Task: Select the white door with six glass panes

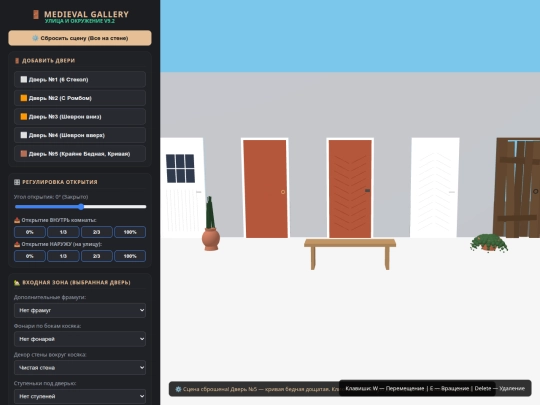Action: pyautogui.click(x=182, y=188)
